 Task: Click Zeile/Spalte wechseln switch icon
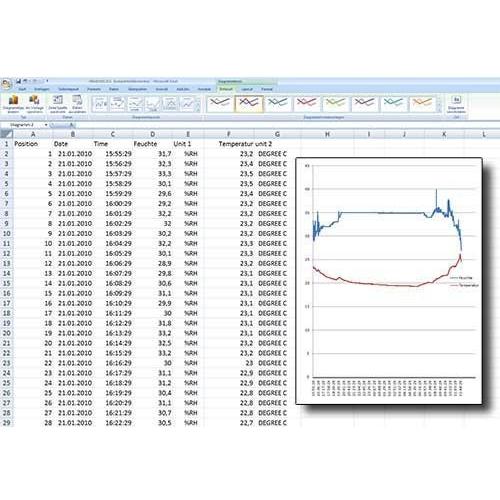(58, 104)
